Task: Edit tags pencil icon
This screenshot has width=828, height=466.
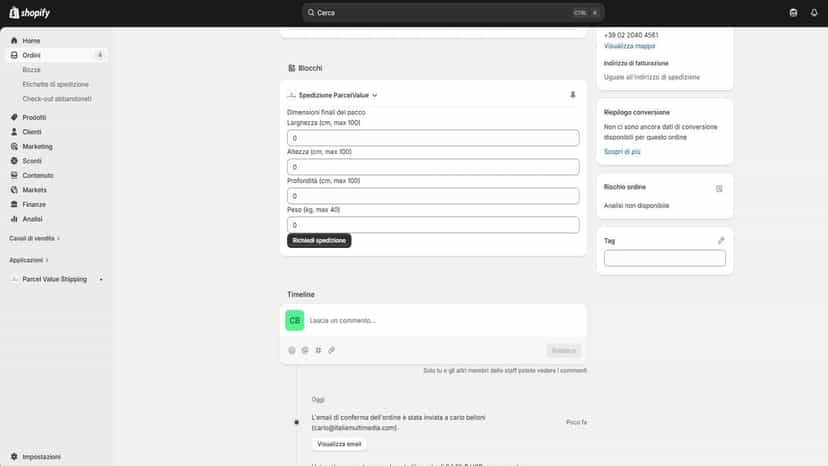Action: [721, 240]
